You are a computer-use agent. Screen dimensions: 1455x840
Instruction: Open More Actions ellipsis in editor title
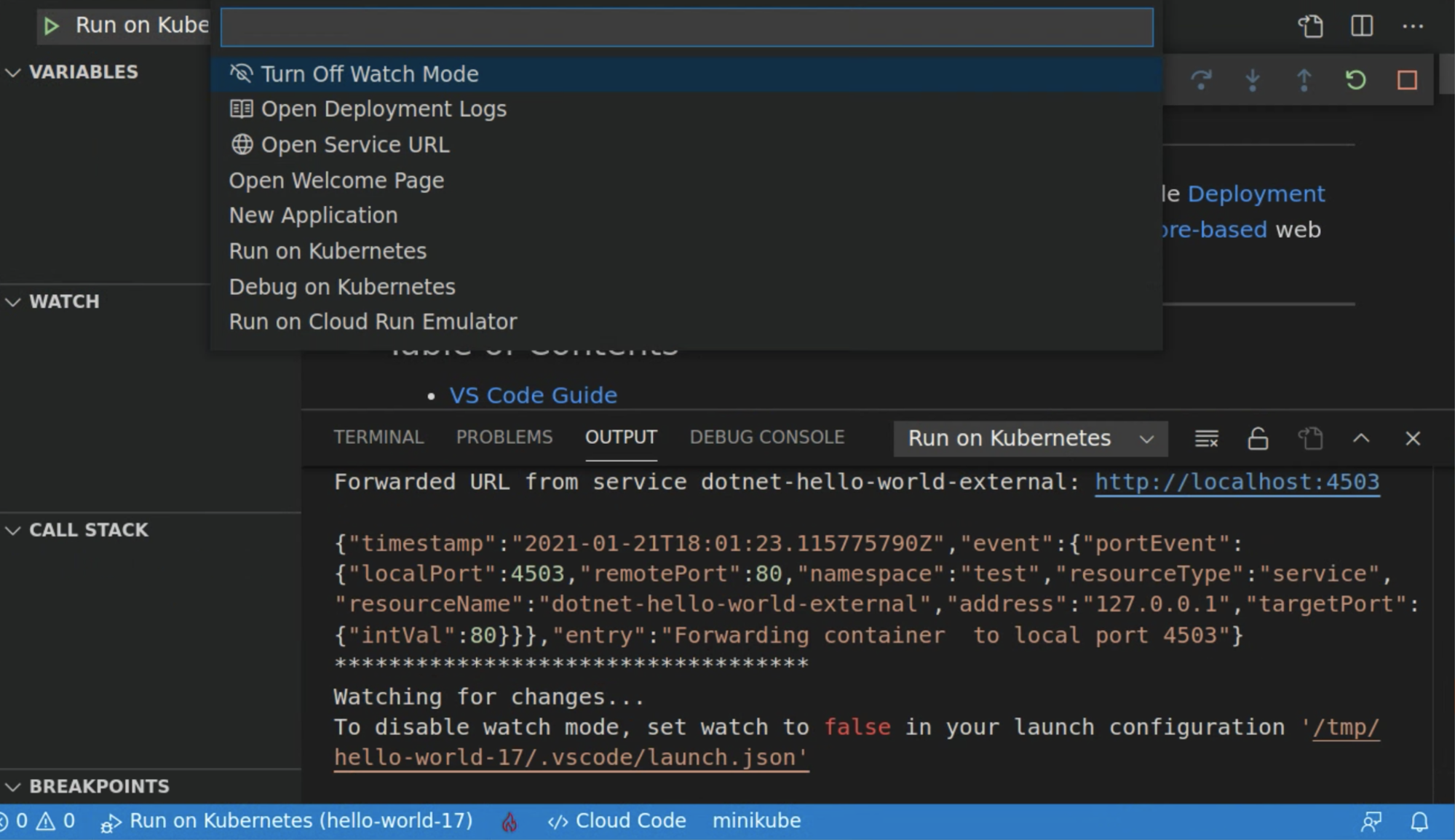tap(1413, 26)
